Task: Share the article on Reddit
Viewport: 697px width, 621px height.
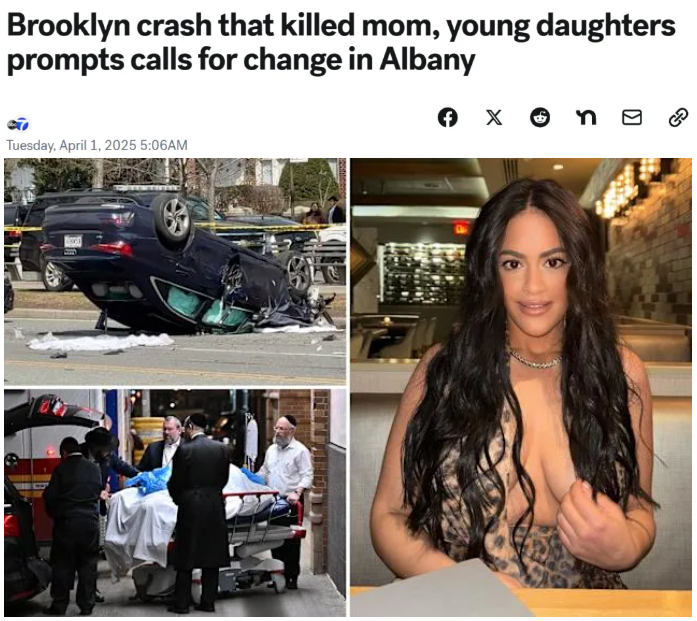Action: point(540,118)
